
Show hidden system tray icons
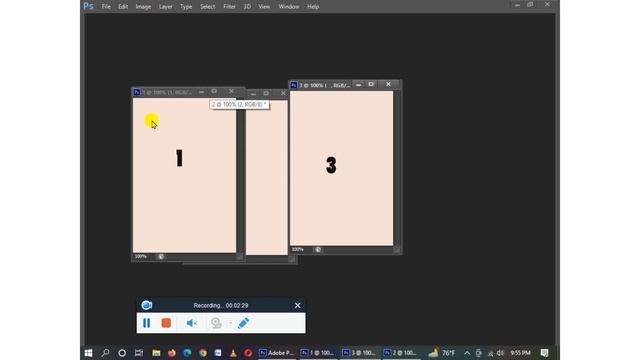click(467, 353)
